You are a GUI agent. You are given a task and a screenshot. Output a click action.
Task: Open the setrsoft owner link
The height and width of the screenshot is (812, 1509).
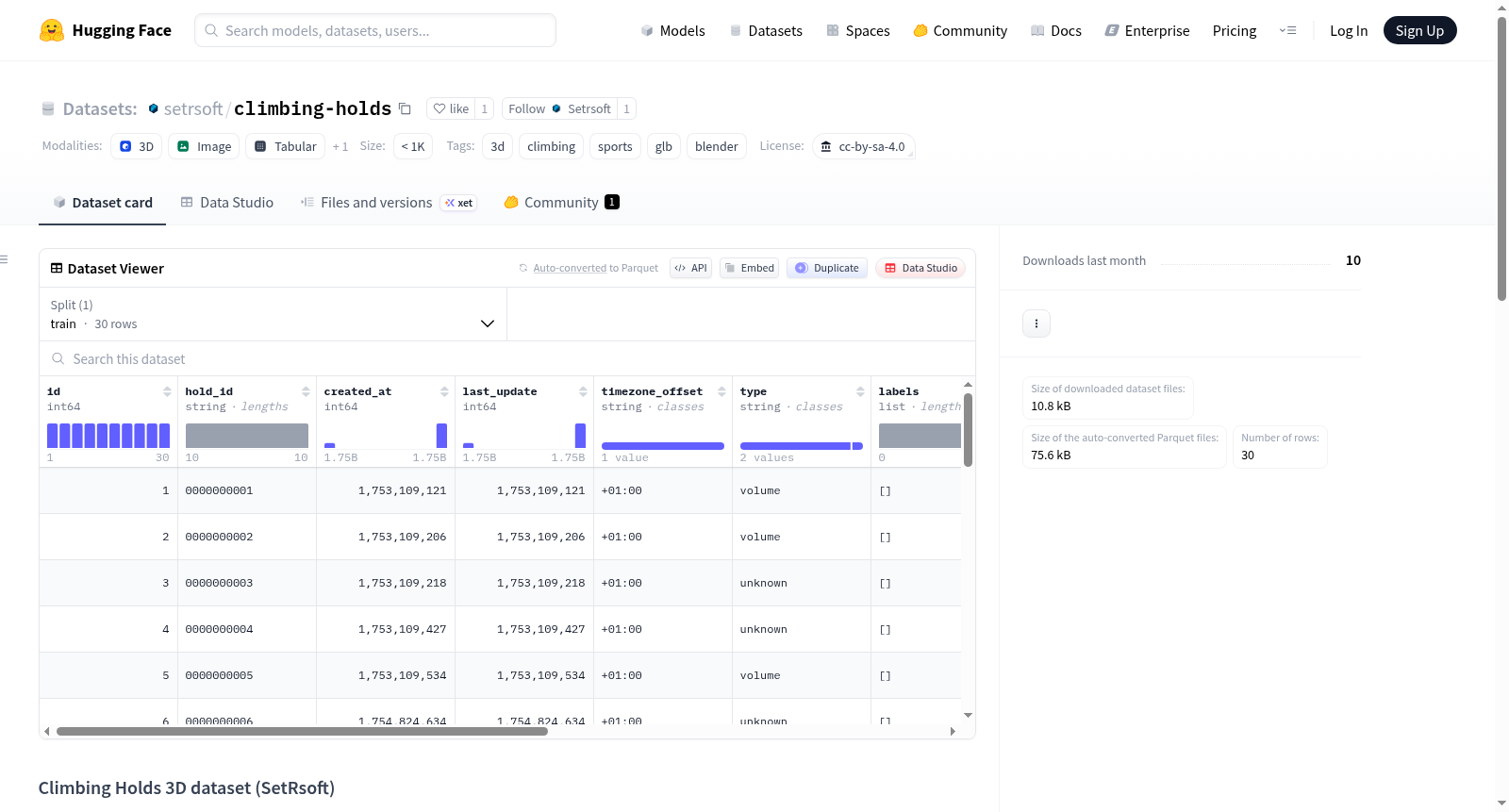(193, 108)
